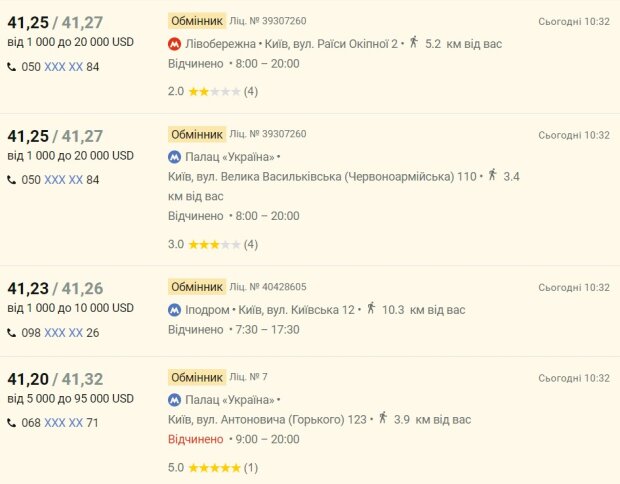Click walking distance icon for 5.2 км
This screenshot has height=484, width=620.
point(414,43)
